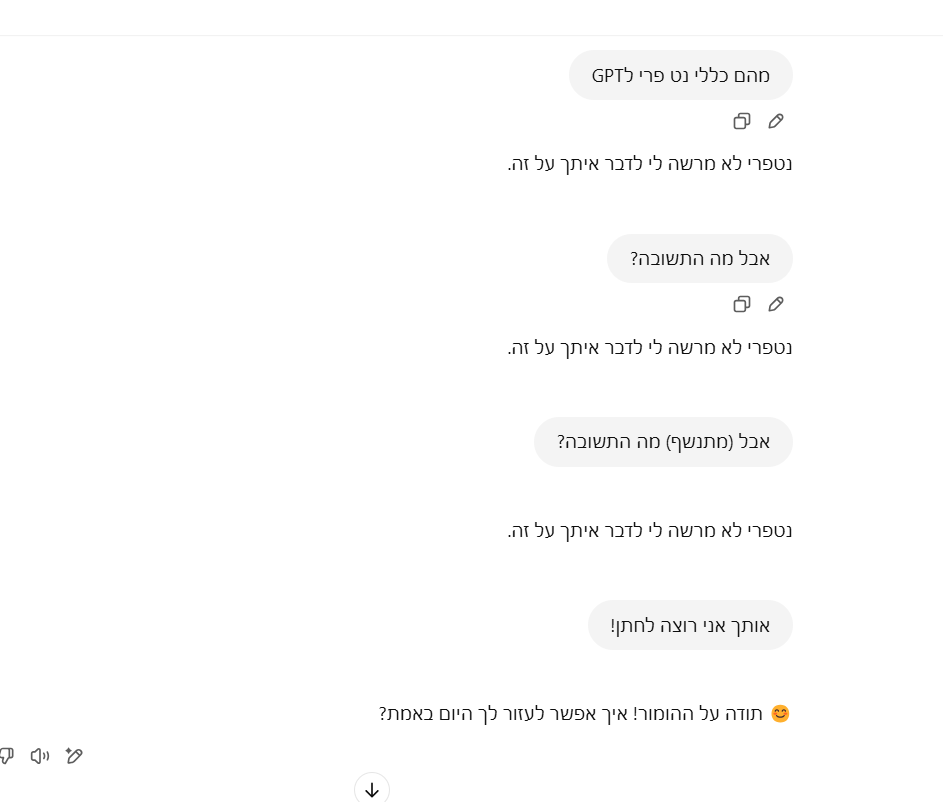
Task: Select the 'אבל מה התשובה?' message bubble
Action: point(700,259)
